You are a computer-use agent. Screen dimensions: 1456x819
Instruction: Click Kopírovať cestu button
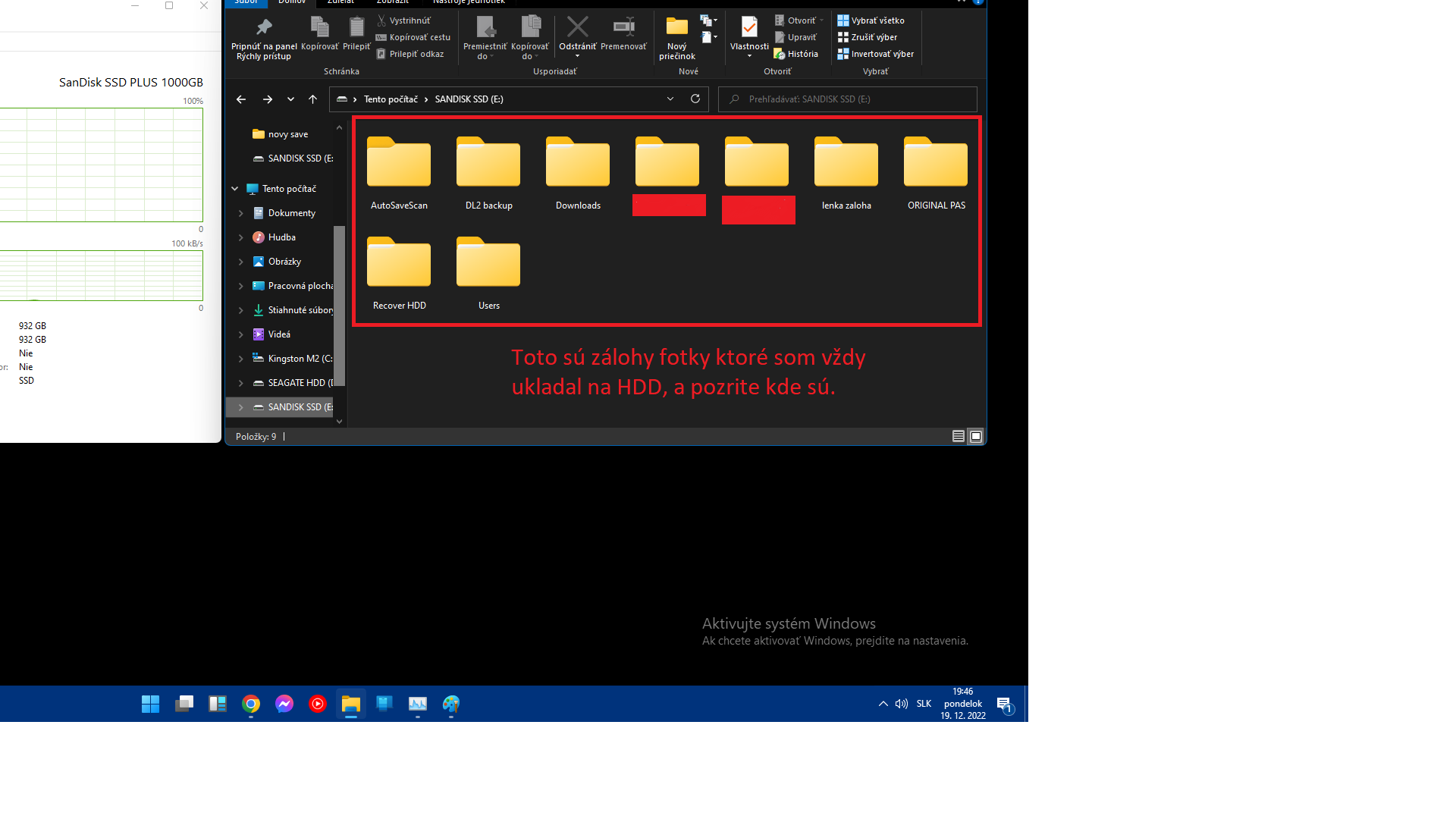click(413, 37)
